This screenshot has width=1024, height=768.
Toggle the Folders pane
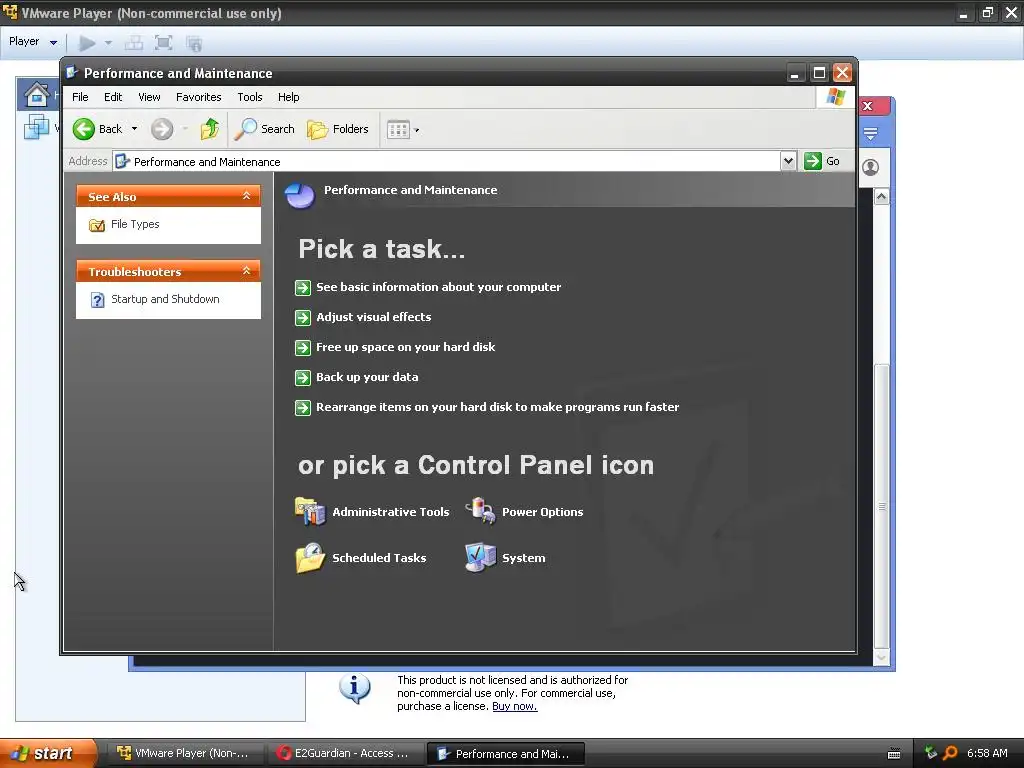coord(338,129)
